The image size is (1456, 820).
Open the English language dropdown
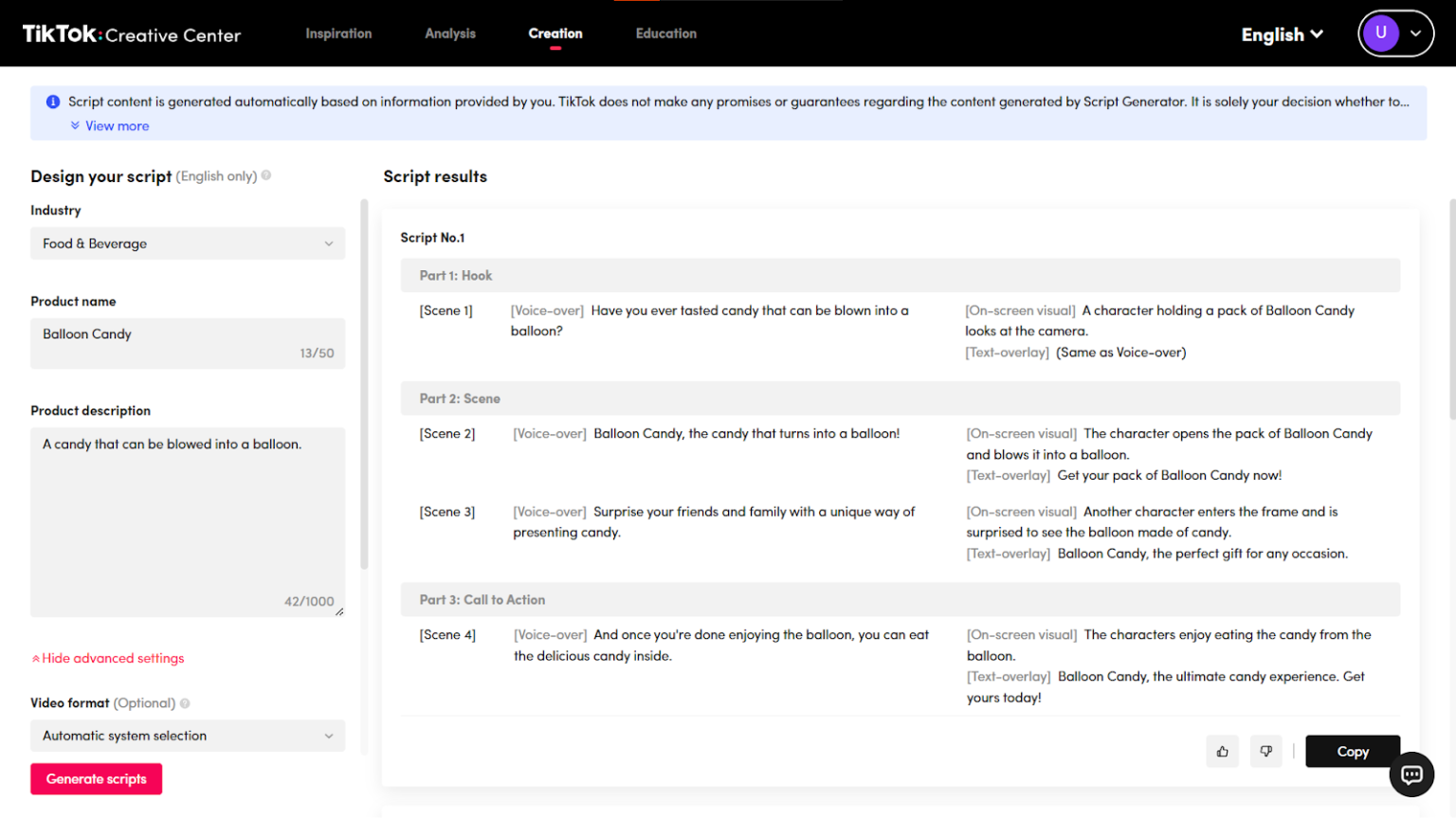1282,34
